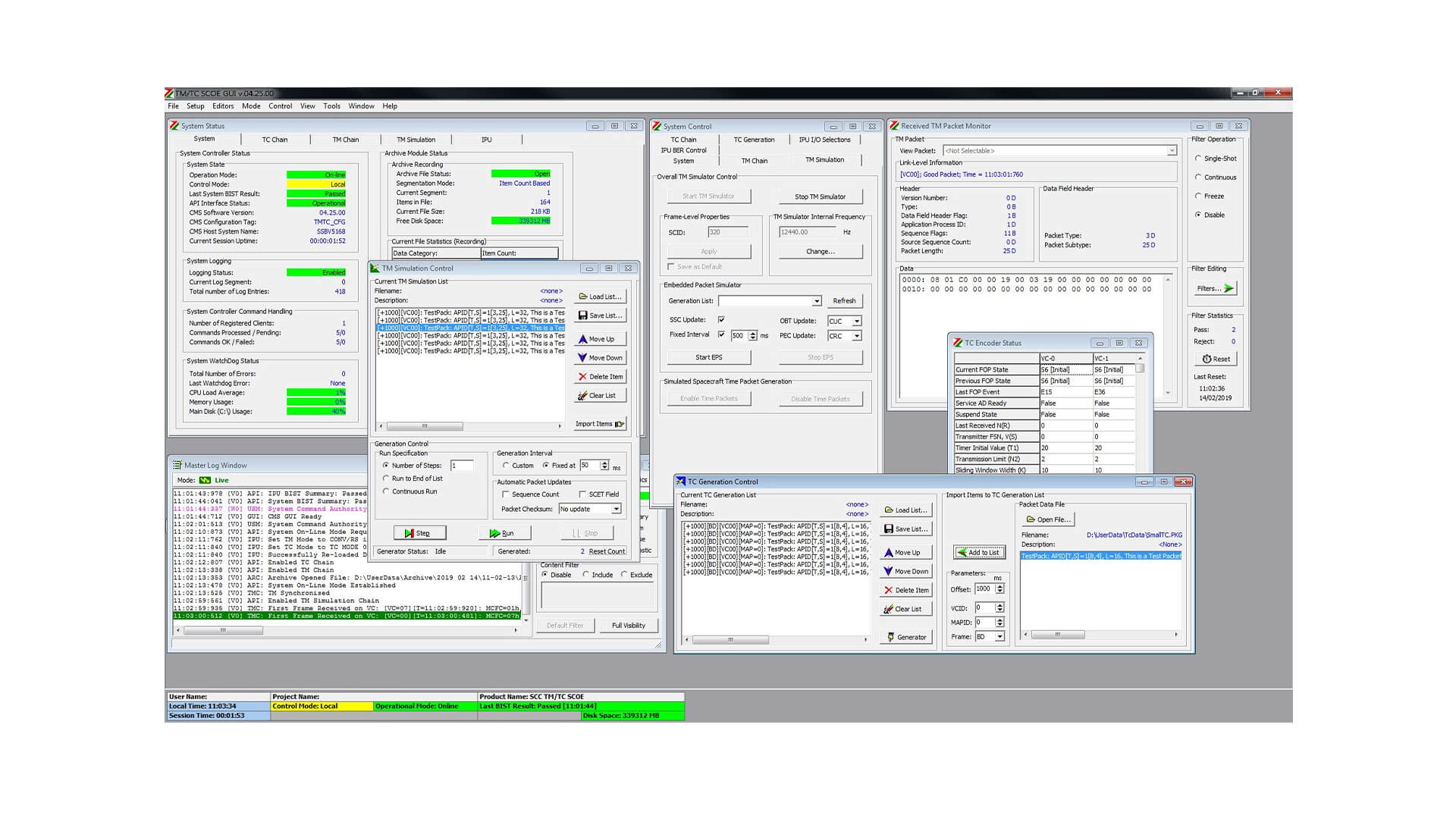Open the Generation List dropdown
Screen dimensions: 1456x819
817,301
